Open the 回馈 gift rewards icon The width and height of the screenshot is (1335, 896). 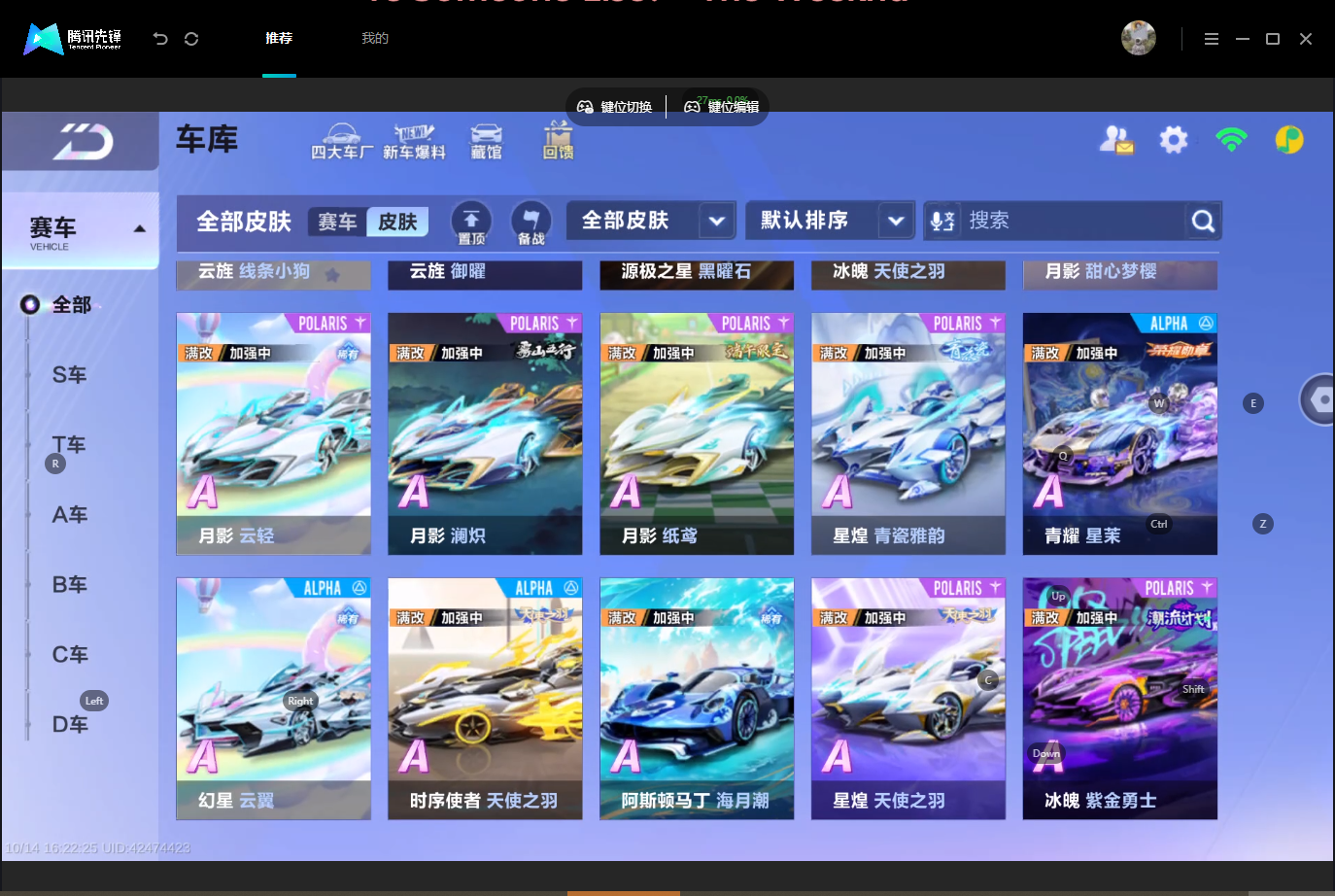[x=558, y=141]
